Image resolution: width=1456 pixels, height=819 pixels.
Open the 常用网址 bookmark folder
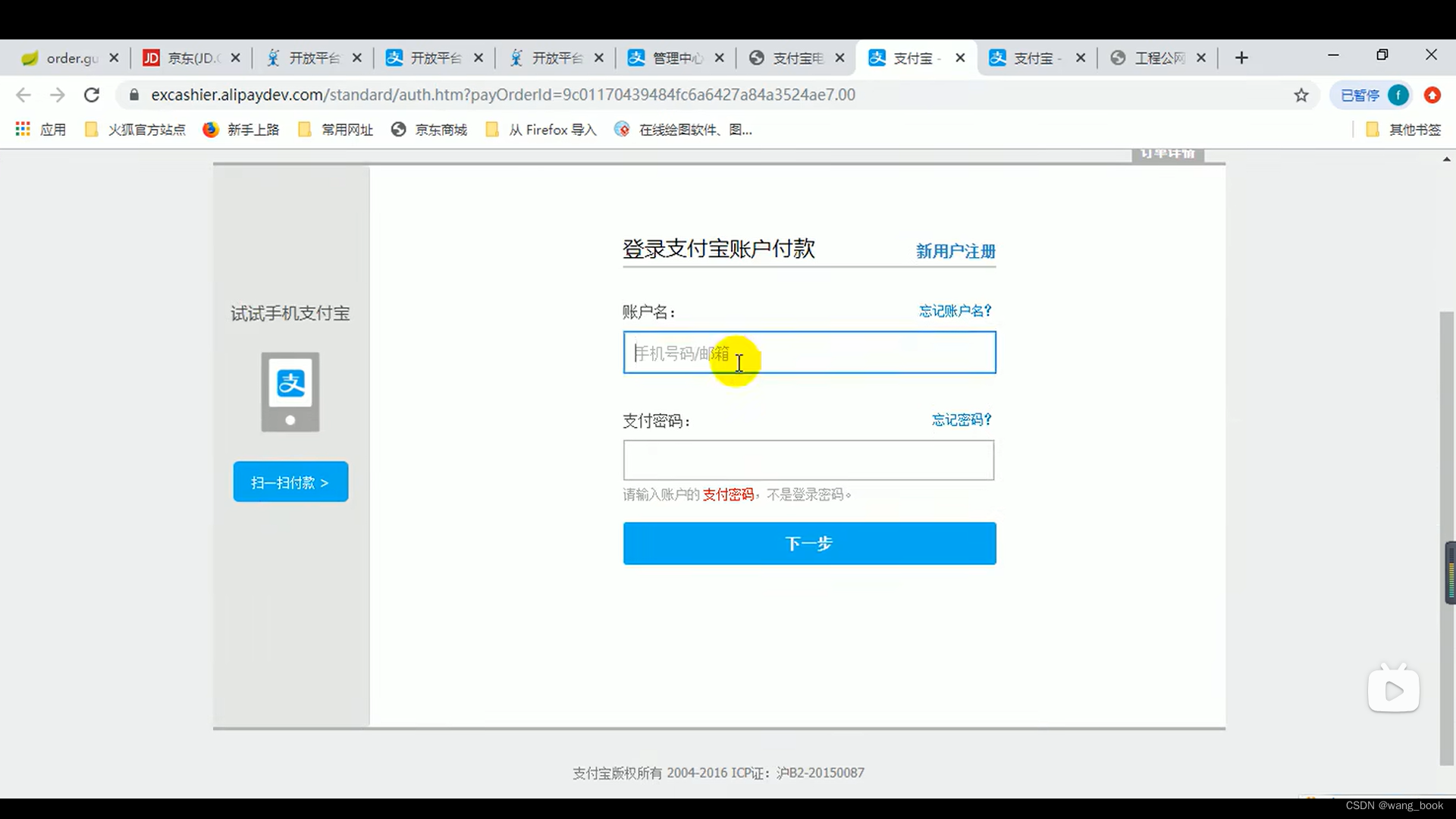tap(336, 130)
